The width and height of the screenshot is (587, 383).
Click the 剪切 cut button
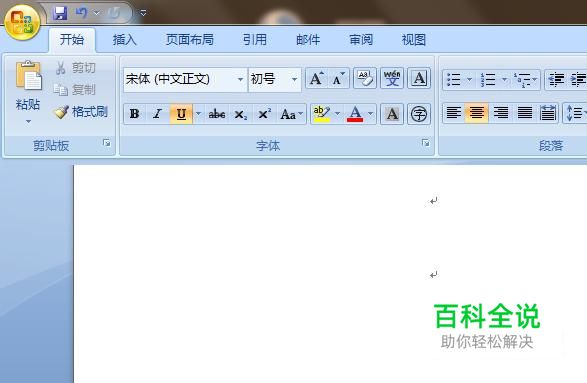(x=76, y=68)
